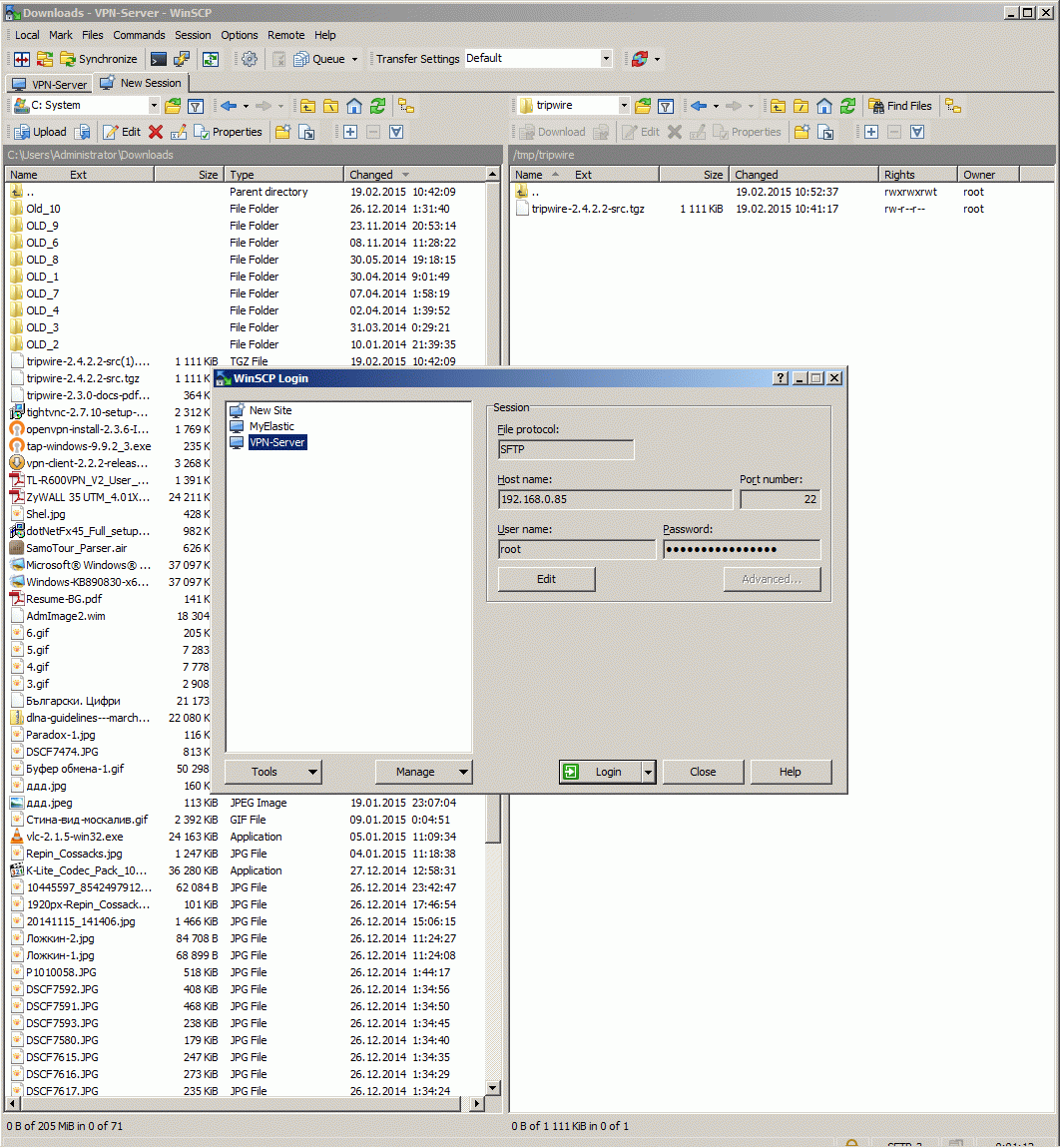Click the Port number field
This screenshot has width=1060, height=1148.
[781, 499]
